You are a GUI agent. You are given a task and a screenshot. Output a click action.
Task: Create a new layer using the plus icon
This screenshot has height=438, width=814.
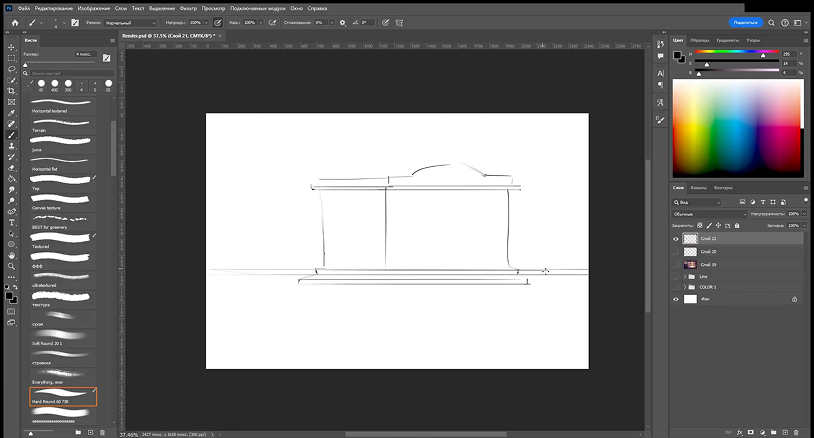pos(783,433)
